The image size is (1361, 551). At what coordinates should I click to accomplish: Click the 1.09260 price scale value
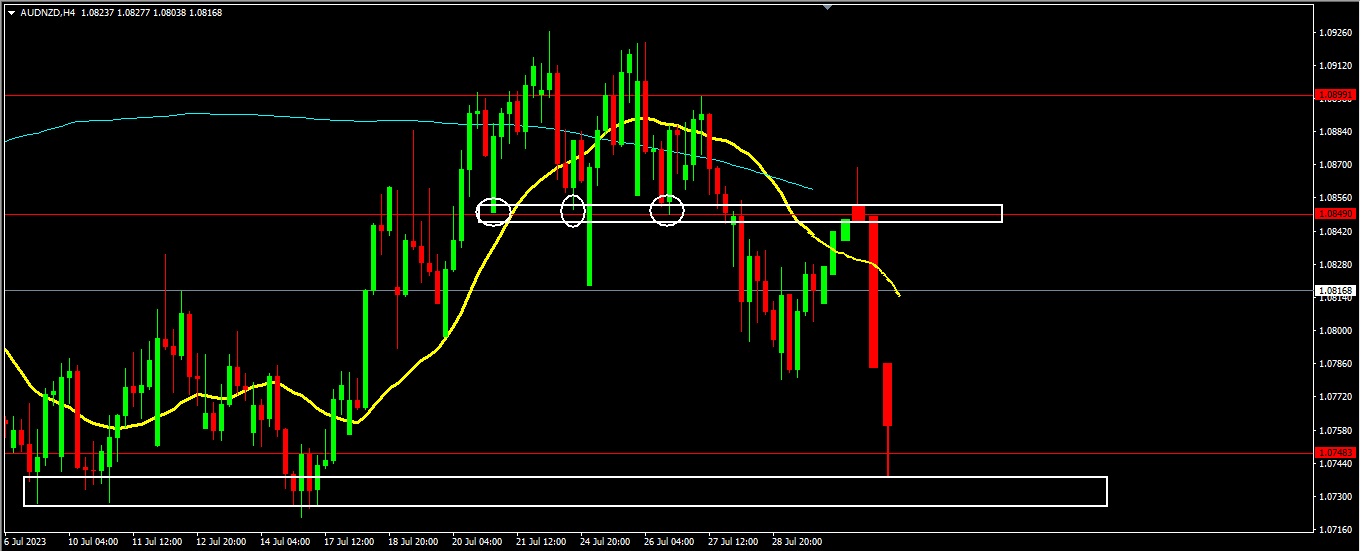pos(1336,32)
